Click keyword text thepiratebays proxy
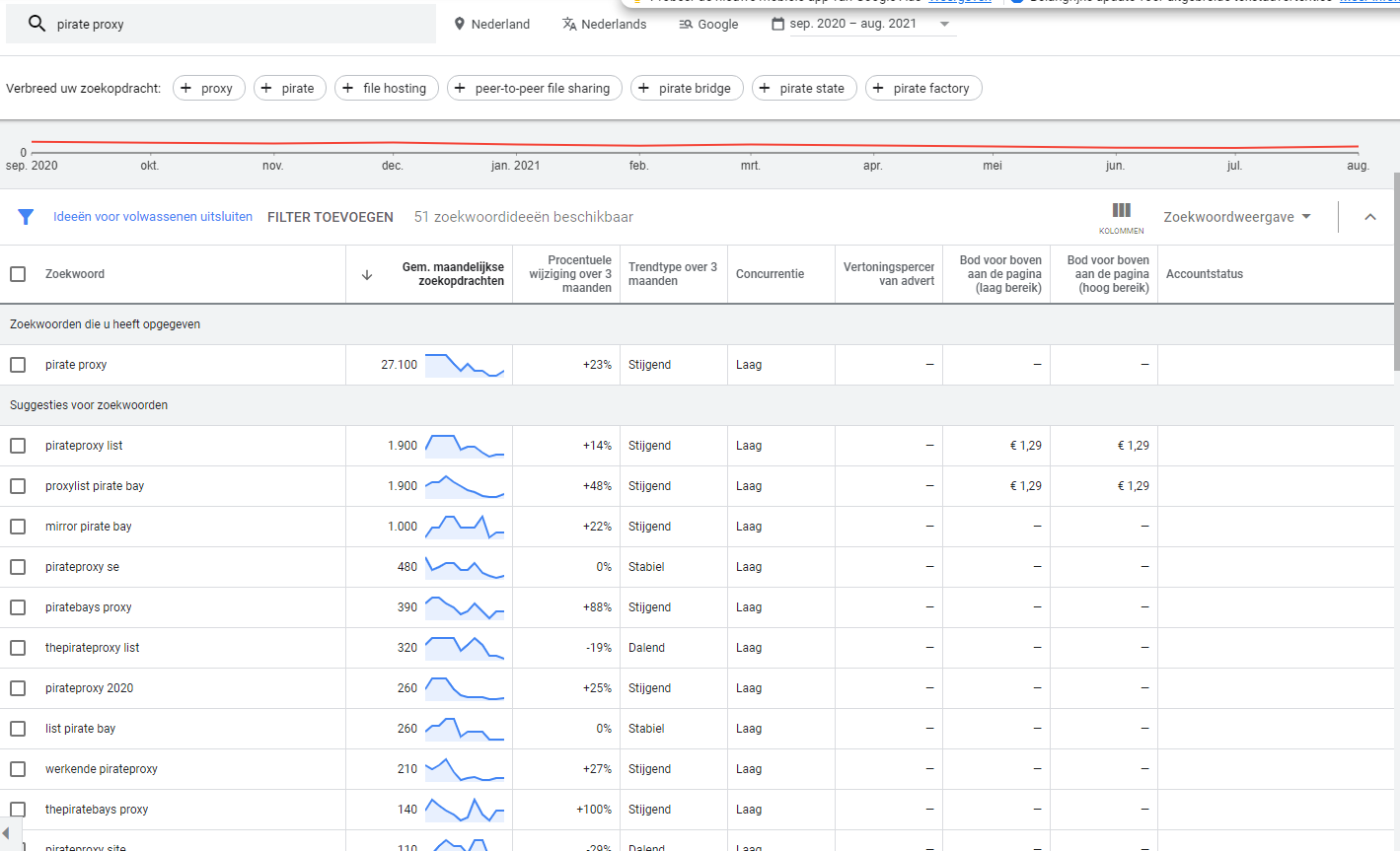This screenshot has height=851, width=1400. [97, 810]
